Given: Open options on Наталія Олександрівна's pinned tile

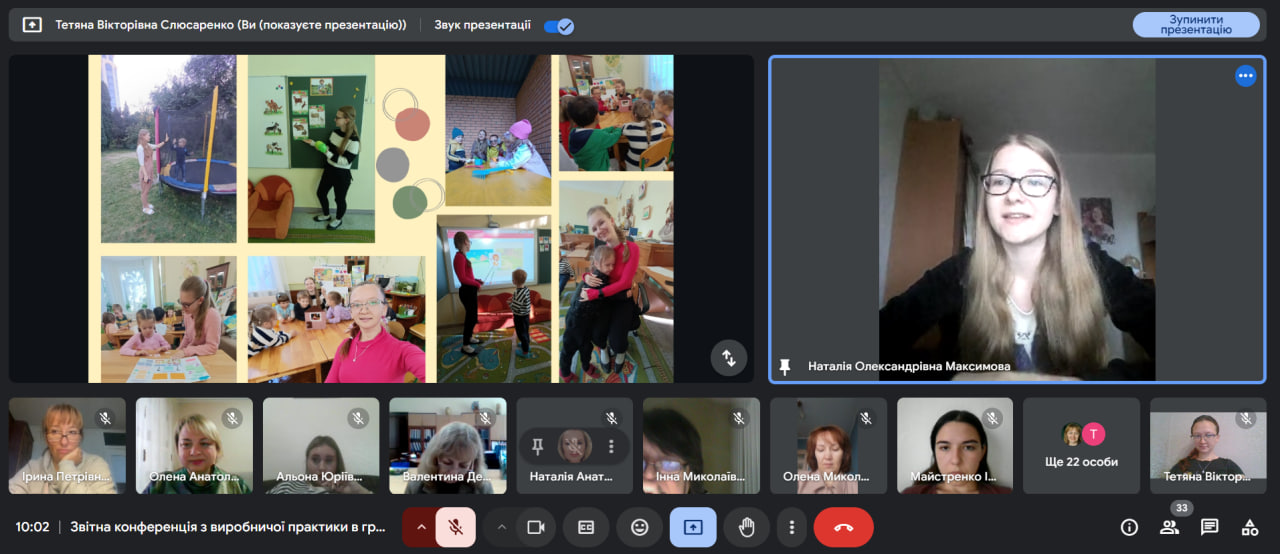Looking at the screenshot, I should [1245, 76].
